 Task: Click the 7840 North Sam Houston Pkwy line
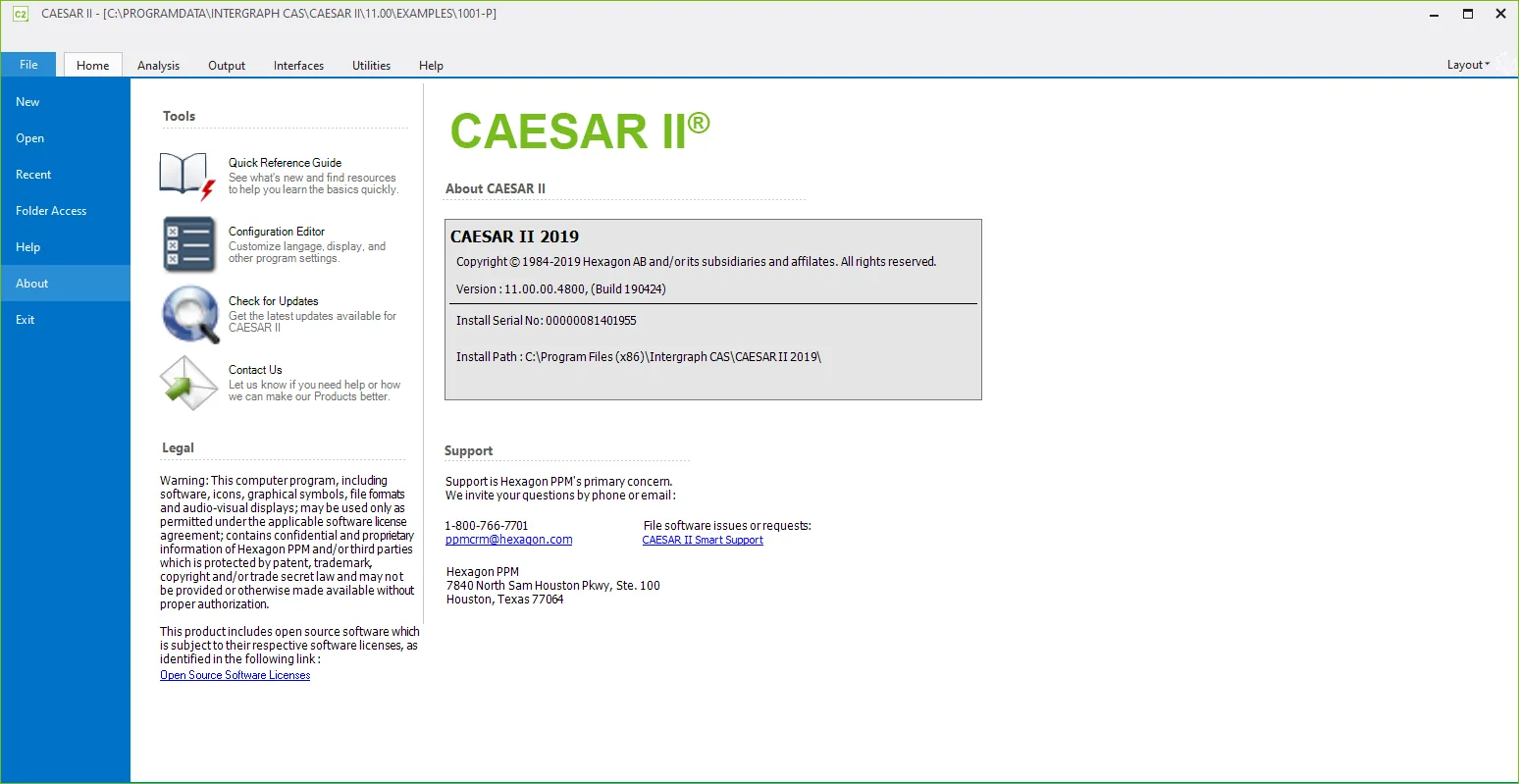[x=553, y=586]
